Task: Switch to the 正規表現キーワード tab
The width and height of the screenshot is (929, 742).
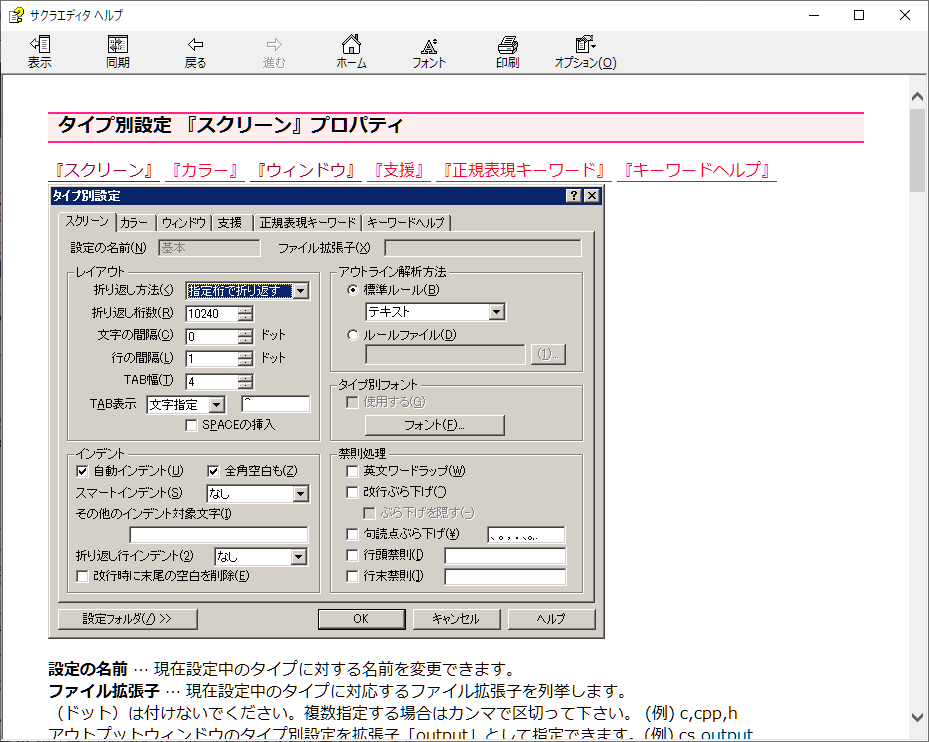Action: coord(307,223)
